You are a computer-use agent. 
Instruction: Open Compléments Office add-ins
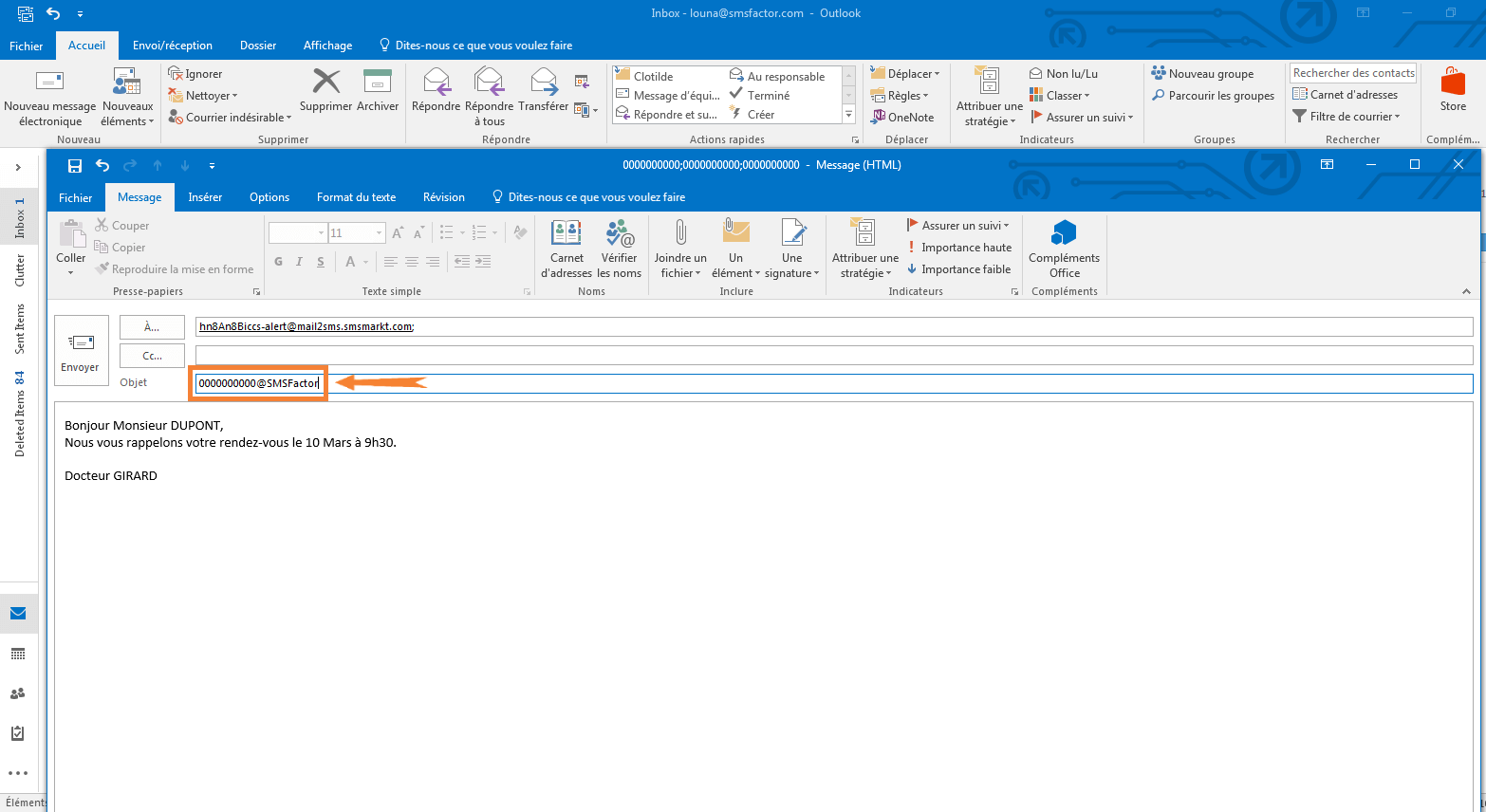pyautogui.click(x=1064, y=250)
